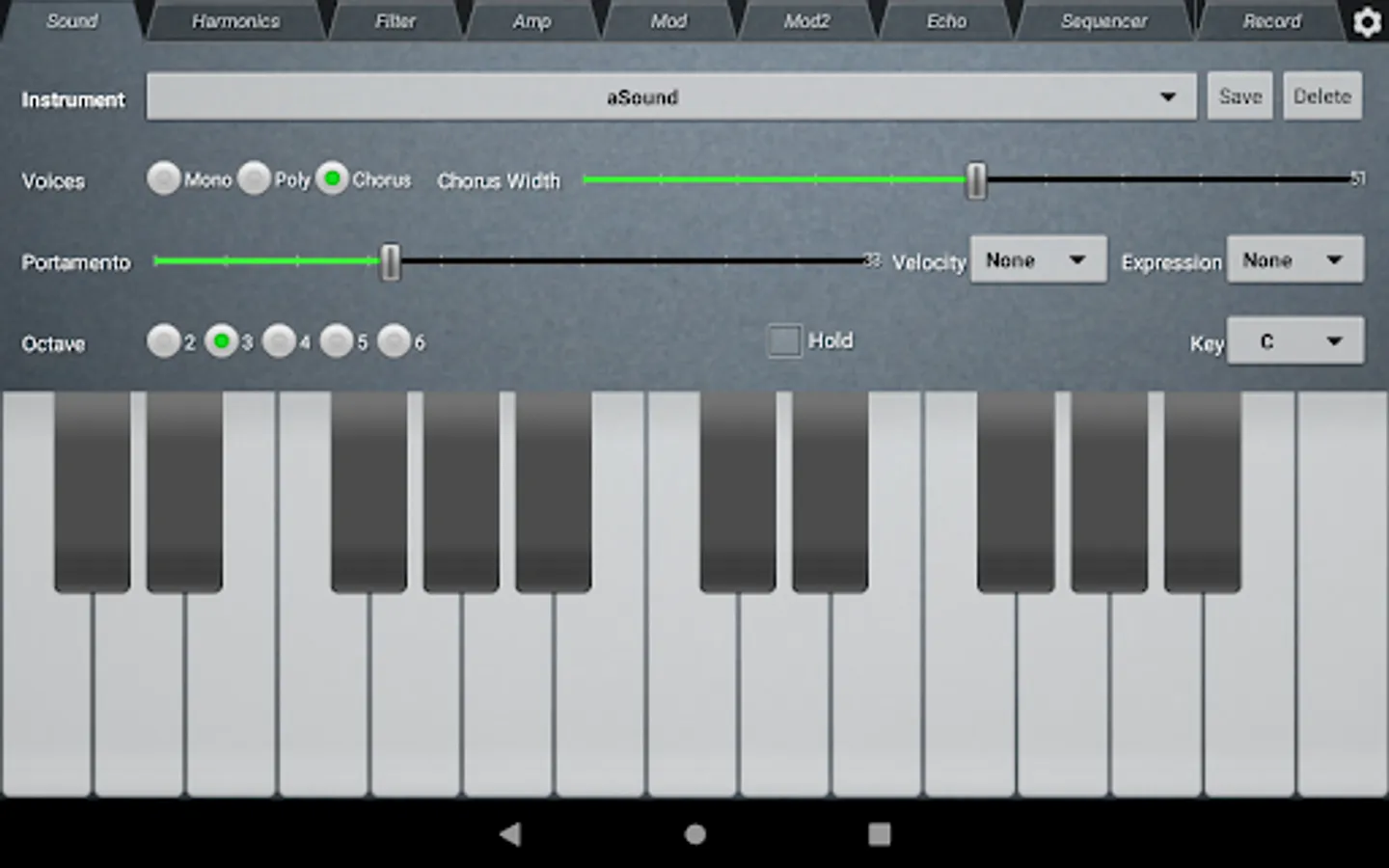Click the Portamento slider handle
Image resolution: width=1389 pixels, height=868 pixels.
[x=390, y=261]
